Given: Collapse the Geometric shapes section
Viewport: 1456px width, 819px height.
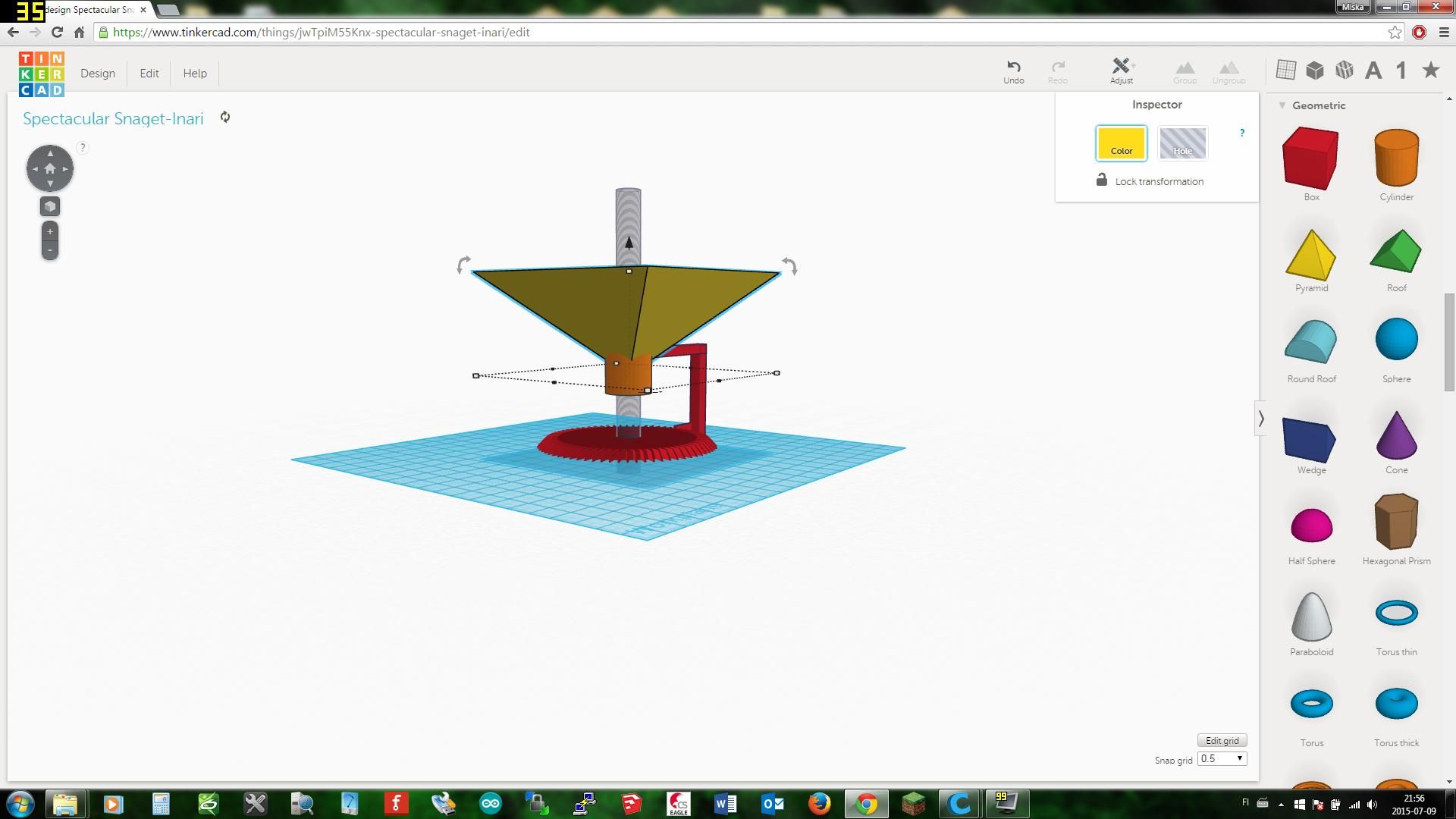Looking at the screenshot, I should [x=1282, y=105].
